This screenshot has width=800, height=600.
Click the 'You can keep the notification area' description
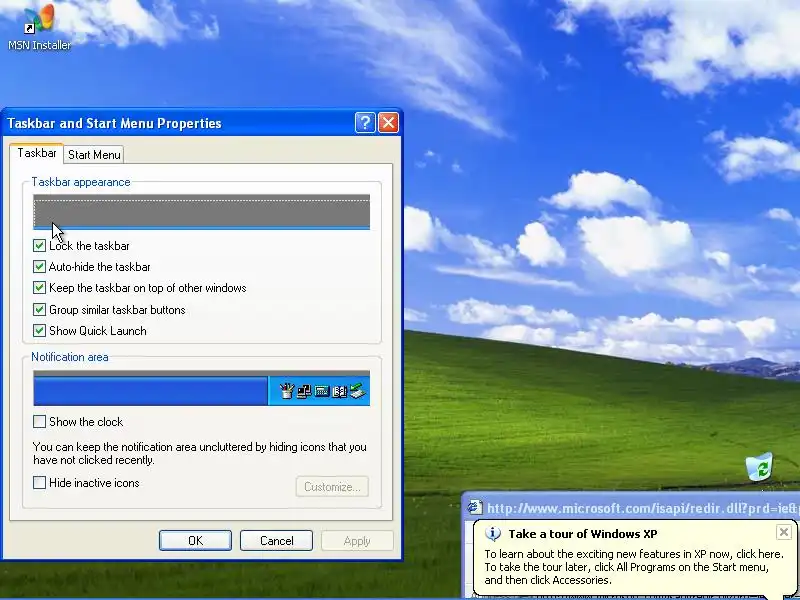pos(199,453)
